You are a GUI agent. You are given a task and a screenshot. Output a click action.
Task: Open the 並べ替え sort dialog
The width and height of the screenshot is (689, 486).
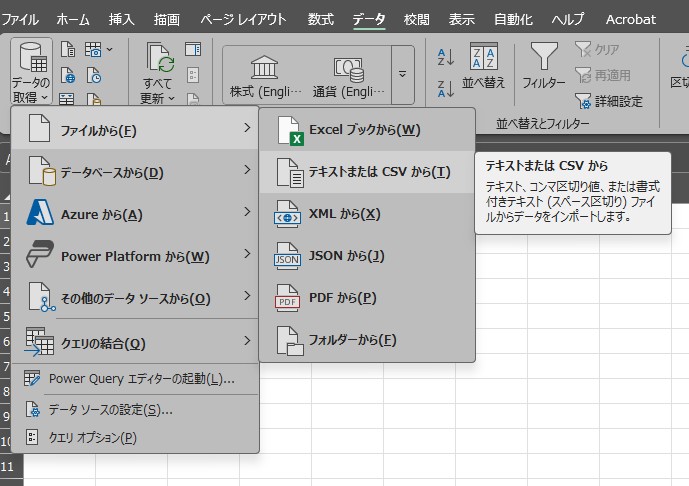pyautogui.click(x=483, y=65)
